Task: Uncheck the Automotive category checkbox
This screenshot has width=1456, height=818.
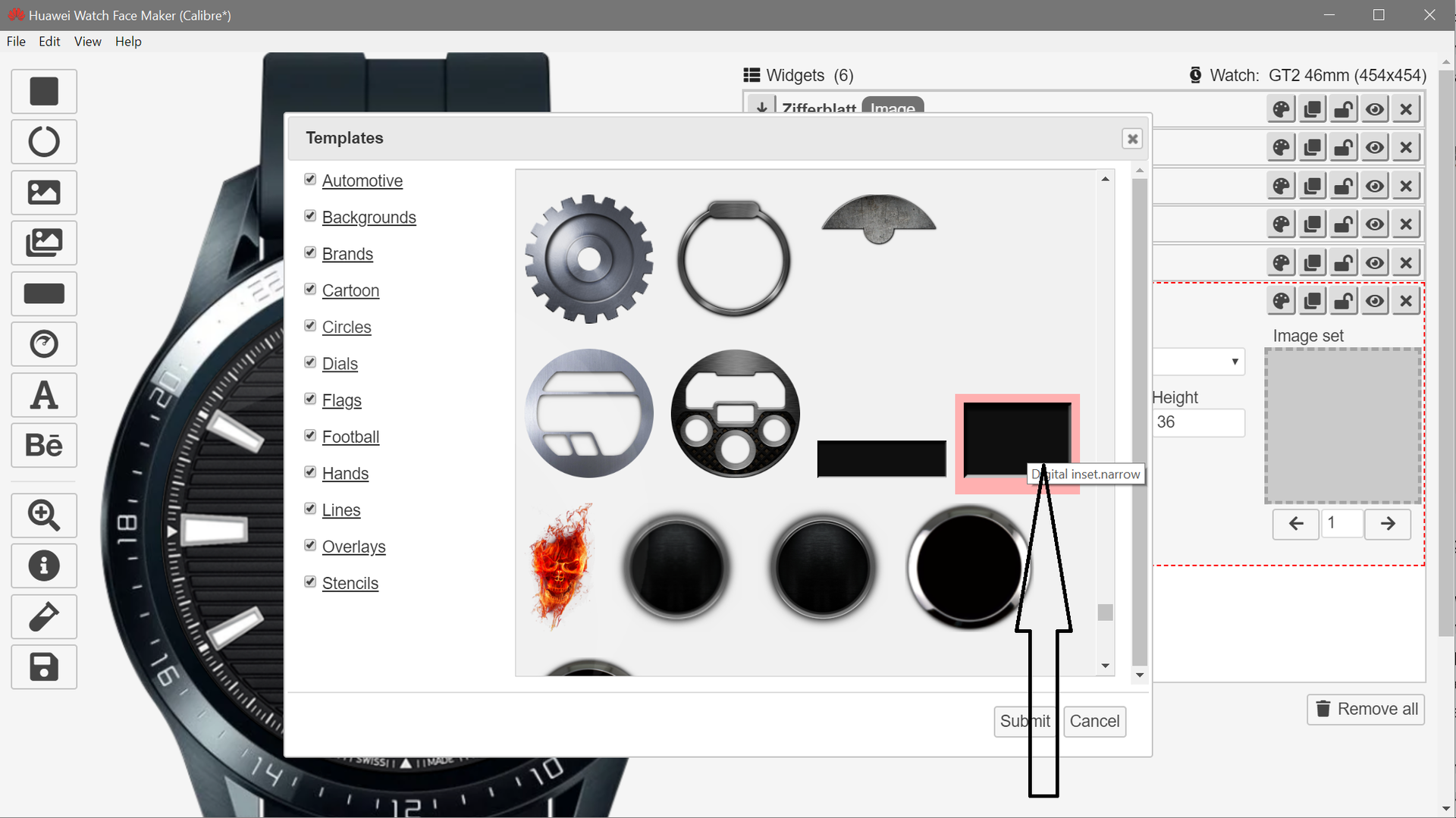Action: click(310, 179)
